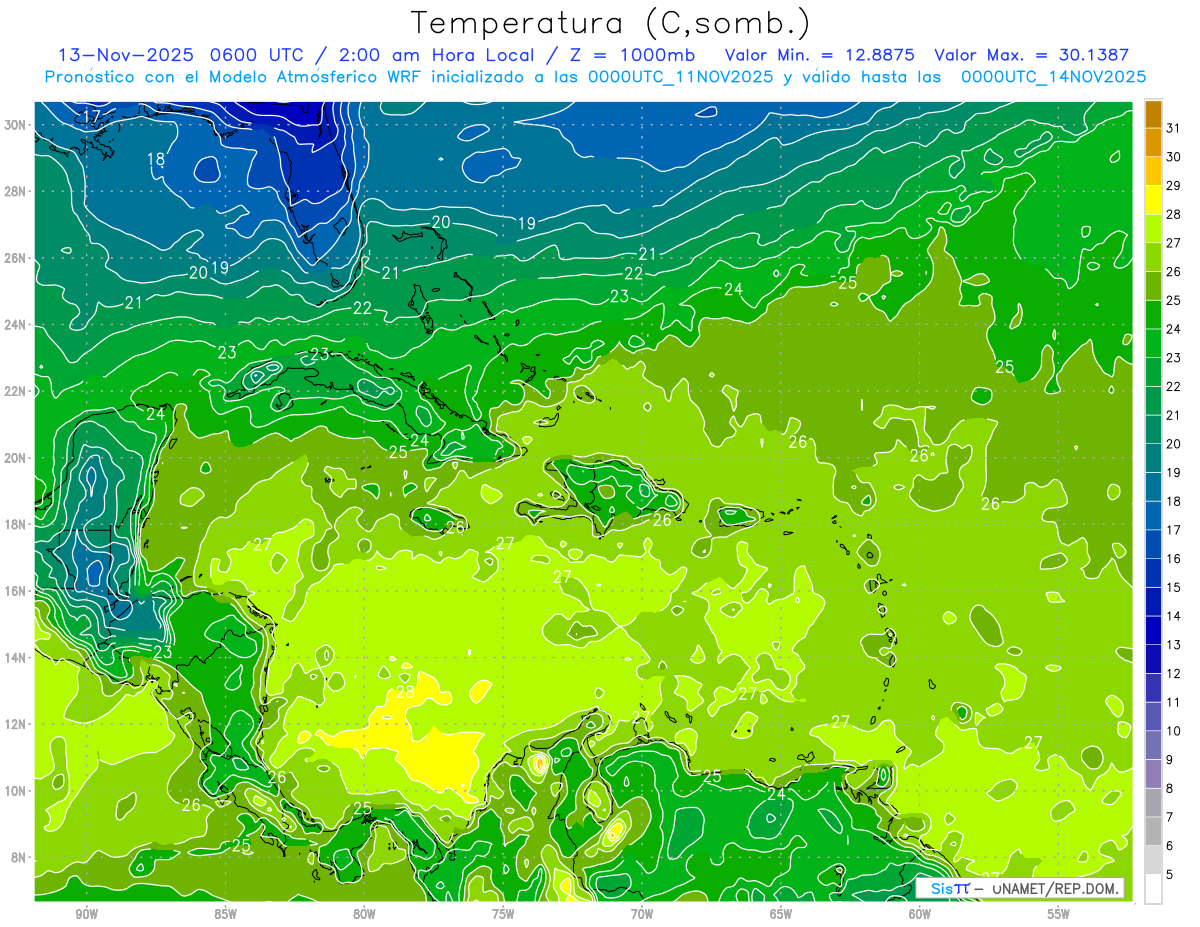Click the legend scale number 5
The height and width of the screenshot is (927, 1200).
click(x=1170, y=875)
